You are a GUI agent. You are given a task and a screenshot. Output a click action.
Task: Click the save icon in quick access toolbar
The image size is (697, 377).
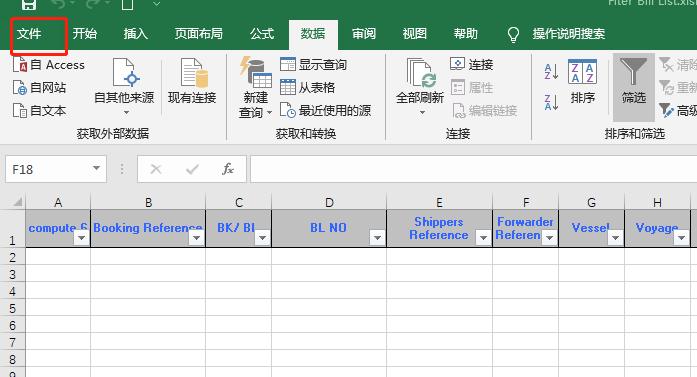(x=29, y=4)
